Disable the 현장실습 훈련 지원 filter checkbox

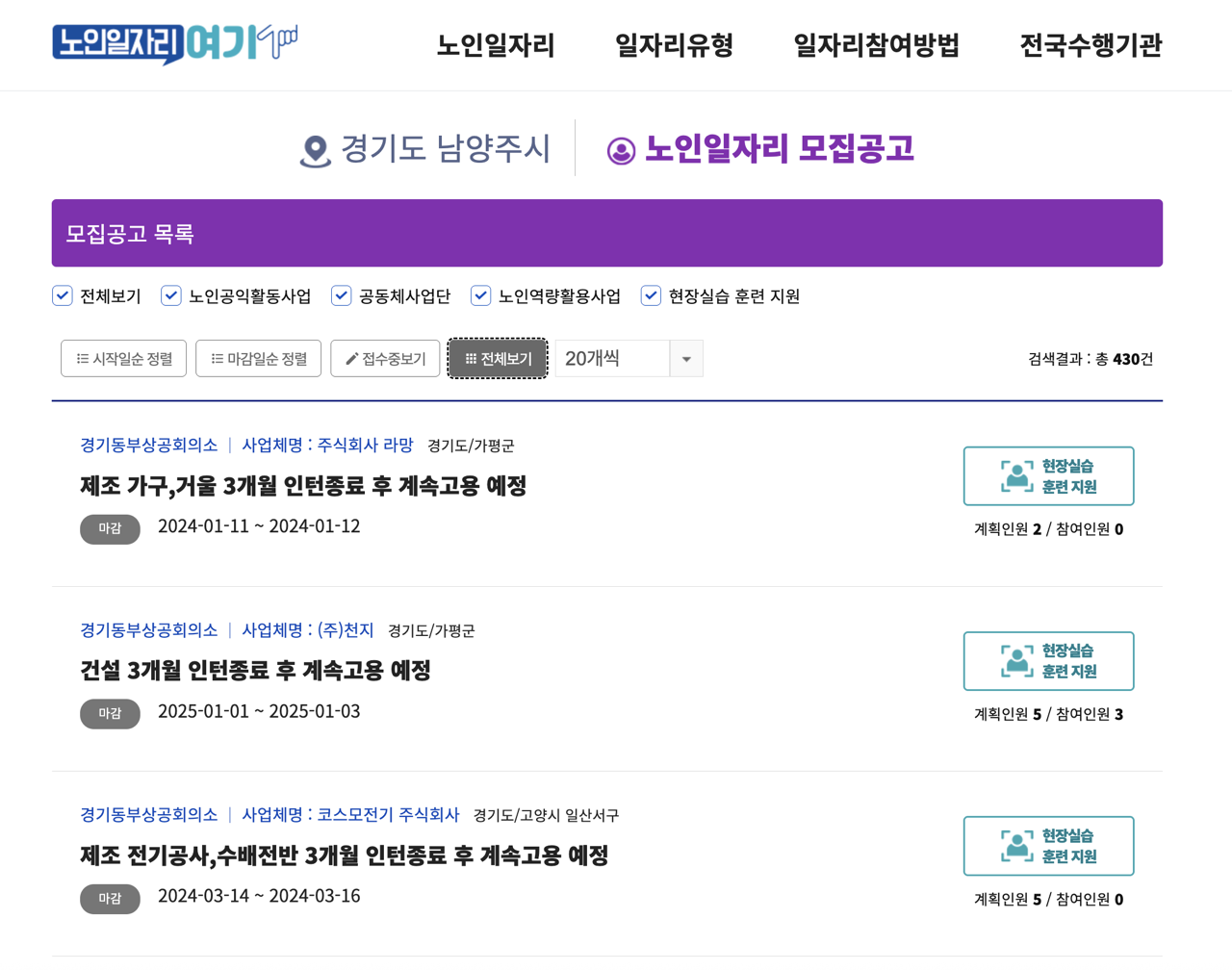tap(651, 296)
